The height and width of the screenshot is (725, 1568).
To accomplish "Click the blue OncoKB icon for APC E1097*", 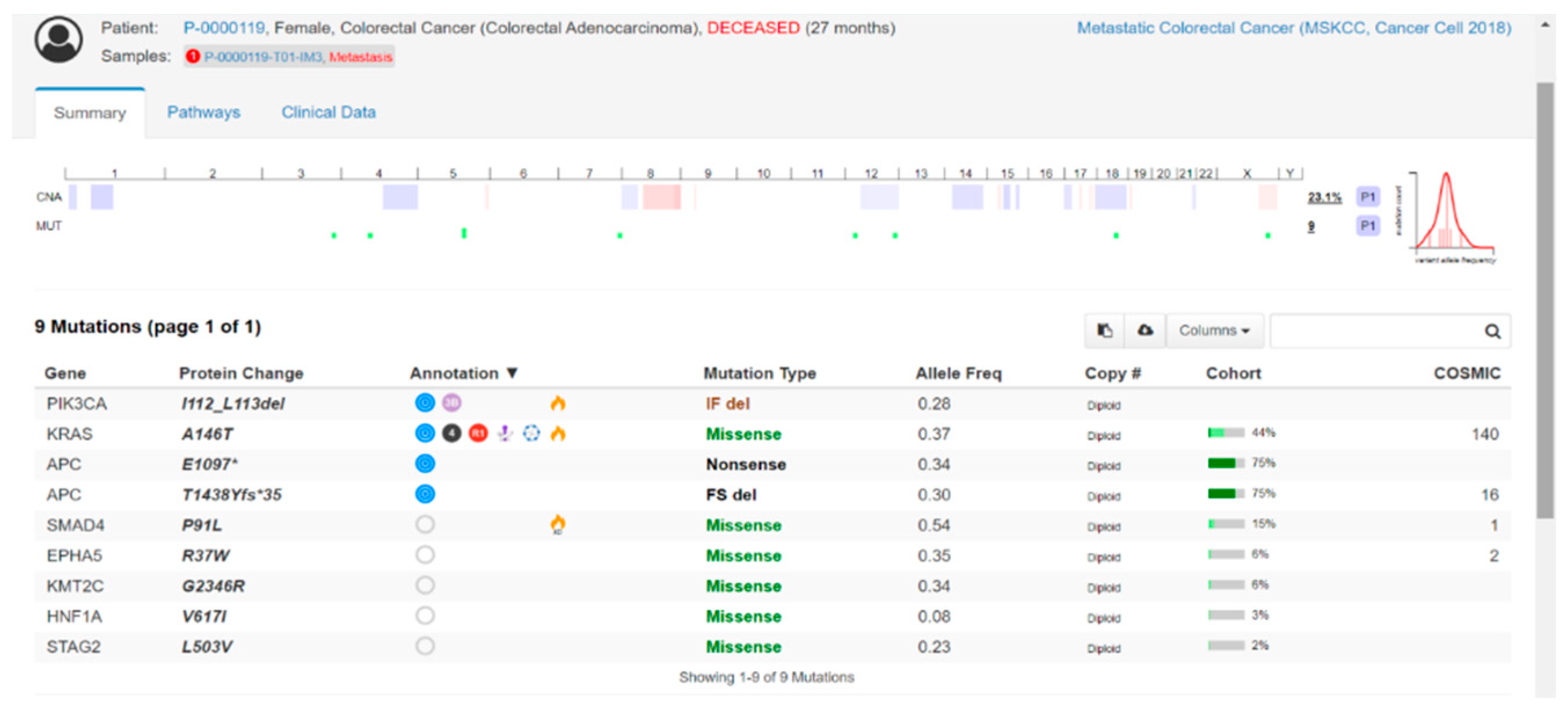I will click(425, 464).
